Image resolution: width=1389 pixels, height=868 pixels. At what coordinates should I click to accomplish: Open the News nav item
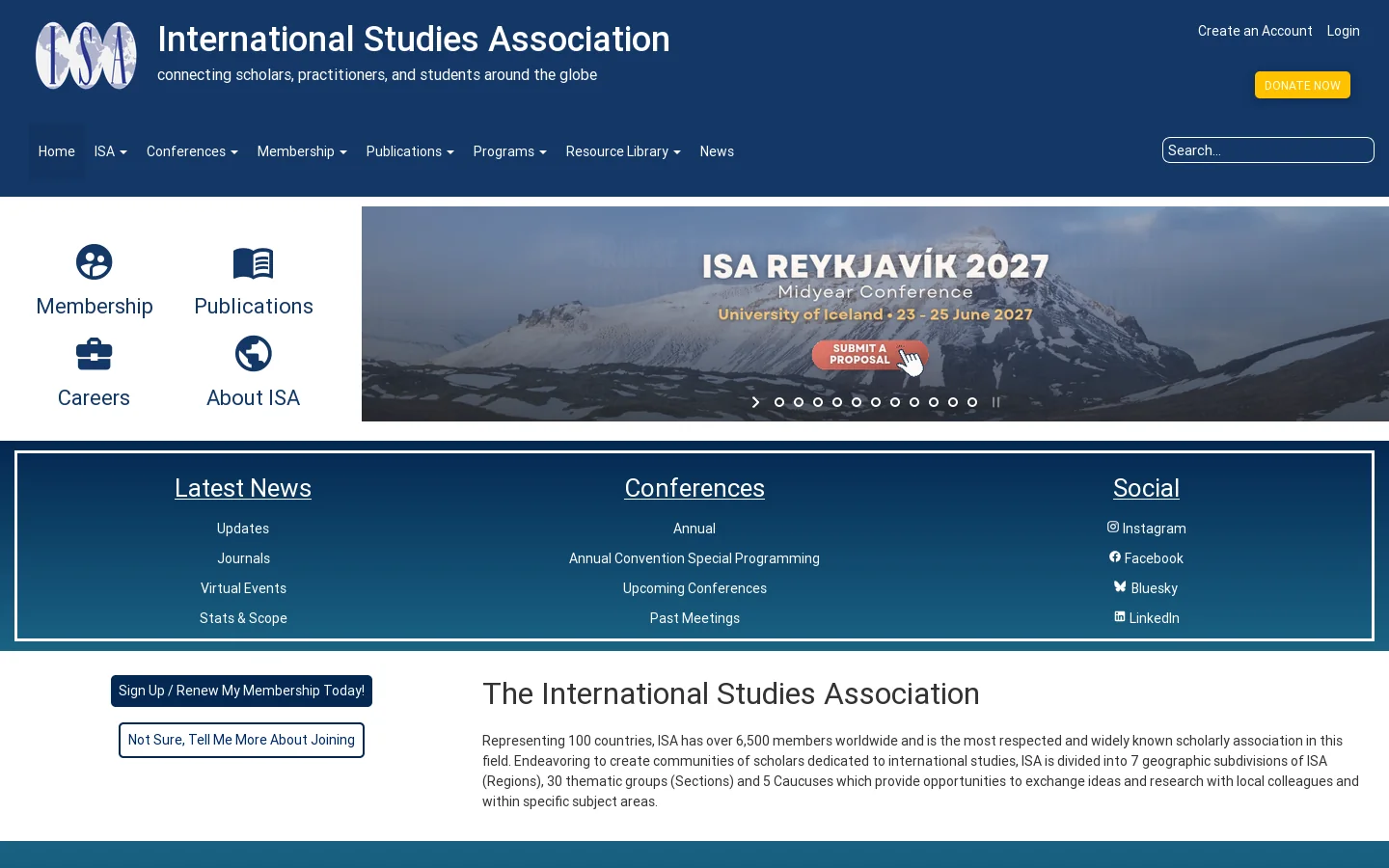(x=717, y=151)
